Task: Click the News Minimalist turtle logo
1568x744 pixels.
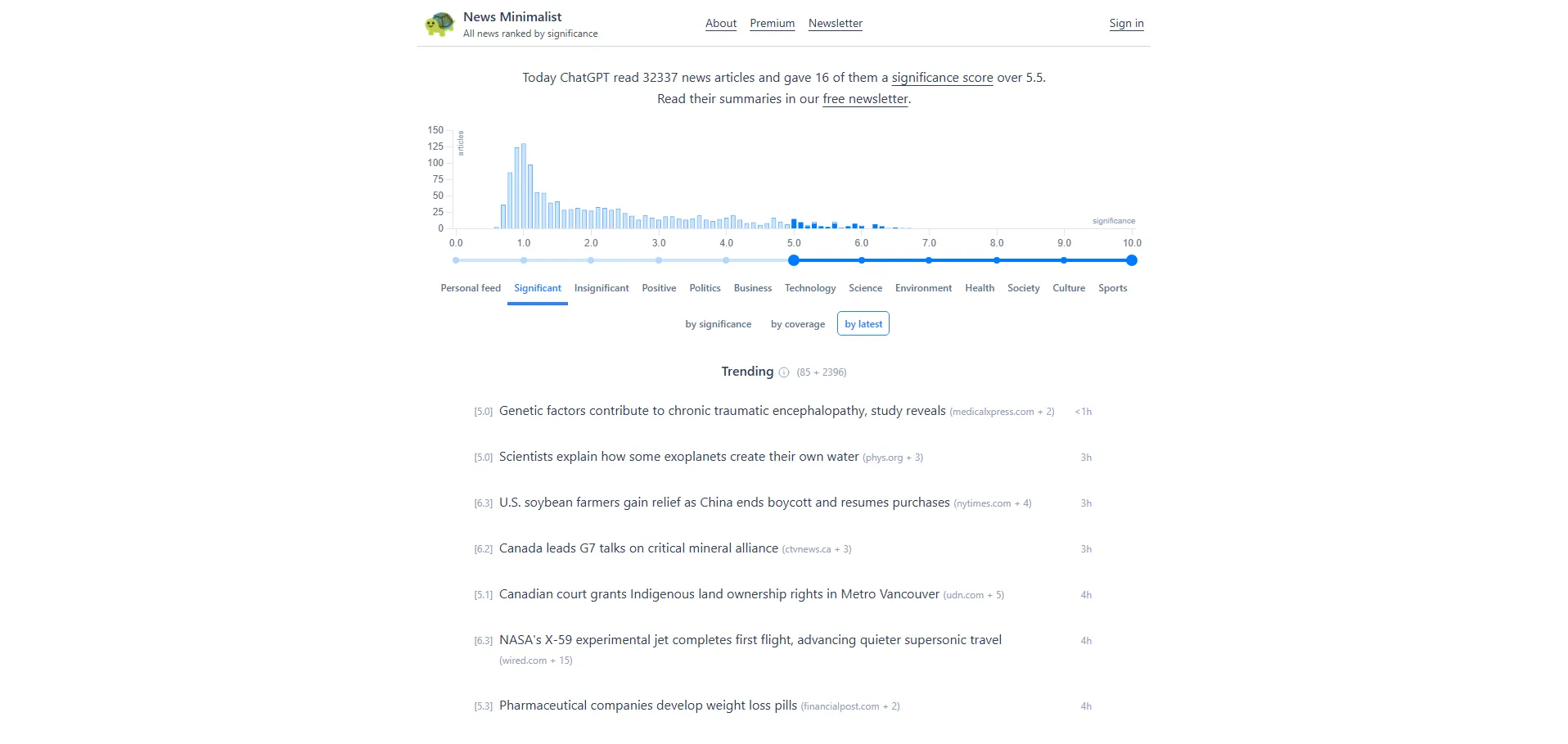Action: (439, 24)
